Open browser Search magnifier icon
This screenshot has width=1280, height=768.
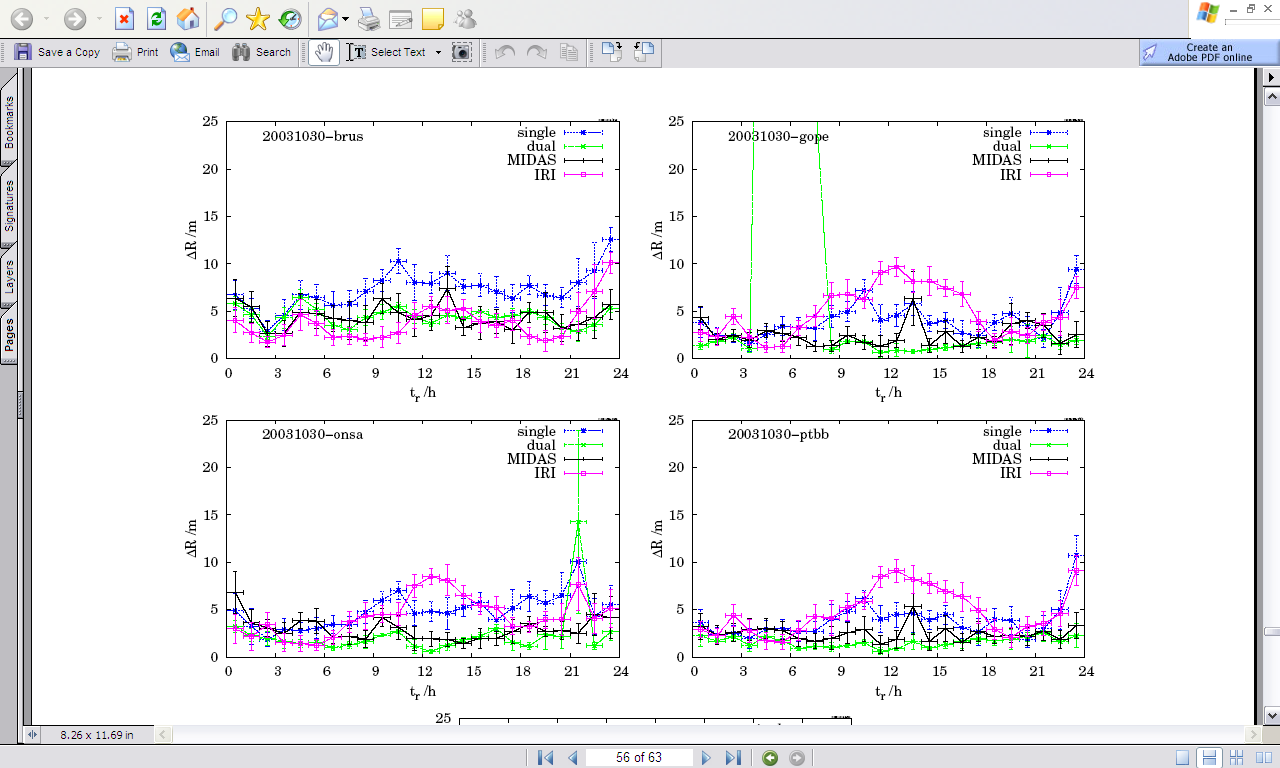tap(227, 19)
